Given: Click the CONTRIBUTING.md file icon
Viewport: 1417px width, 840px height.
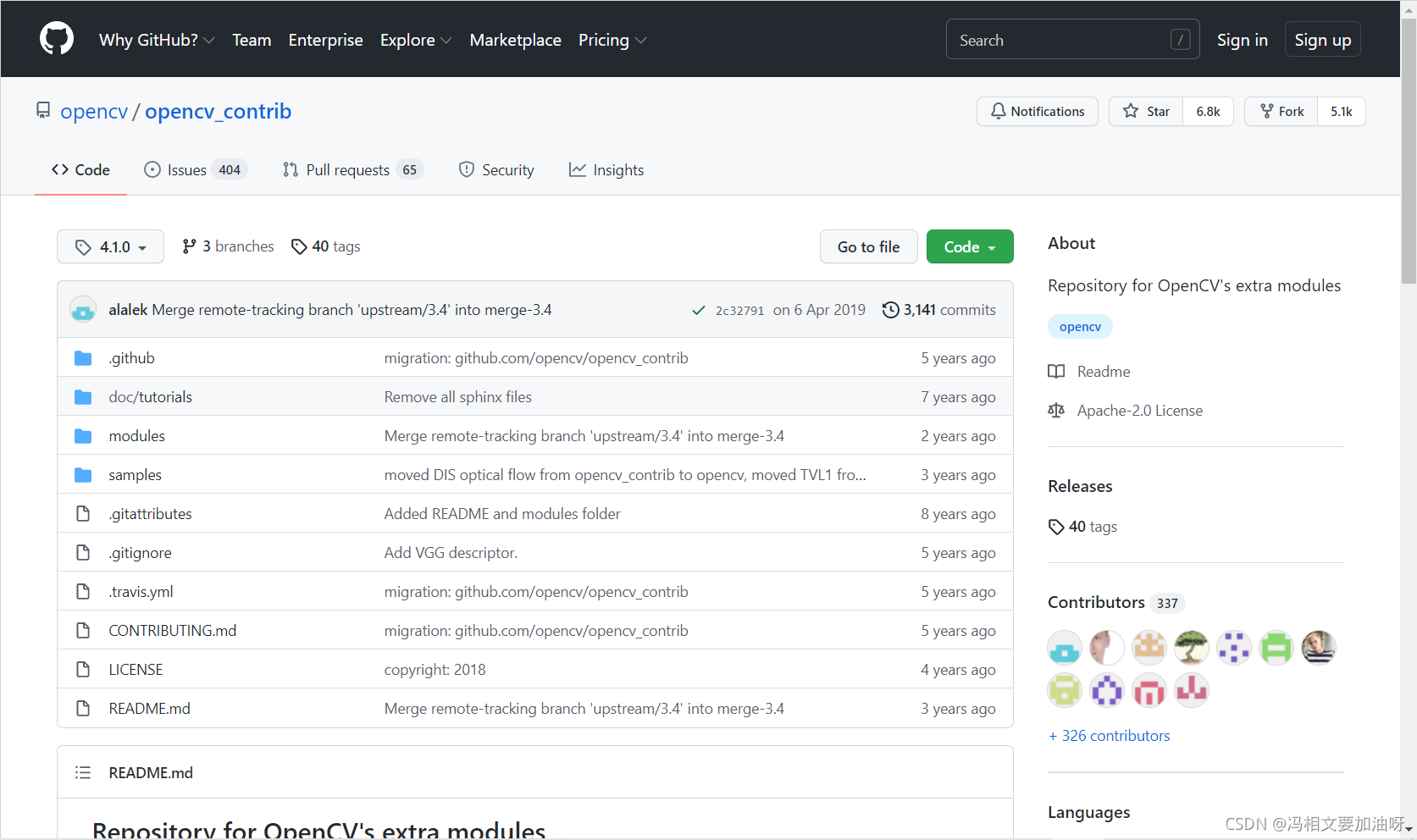Looking at the screenshot, I should (83, 631).
